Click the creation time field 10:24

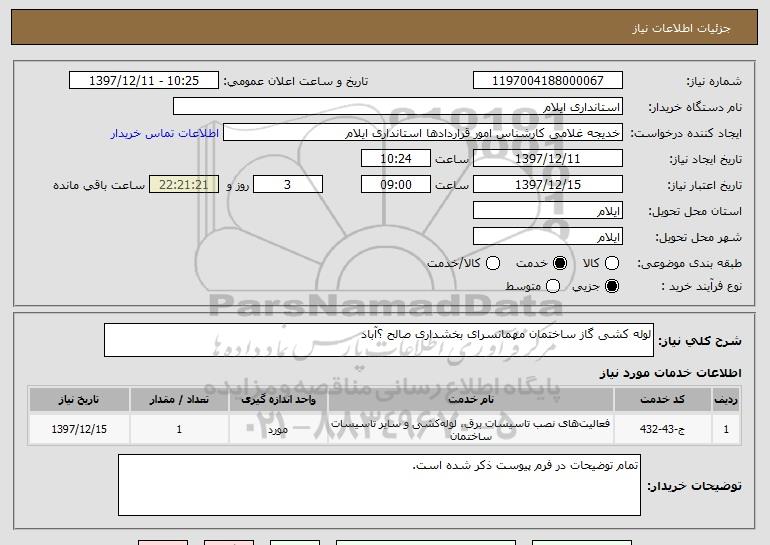(x=396, y=159)
